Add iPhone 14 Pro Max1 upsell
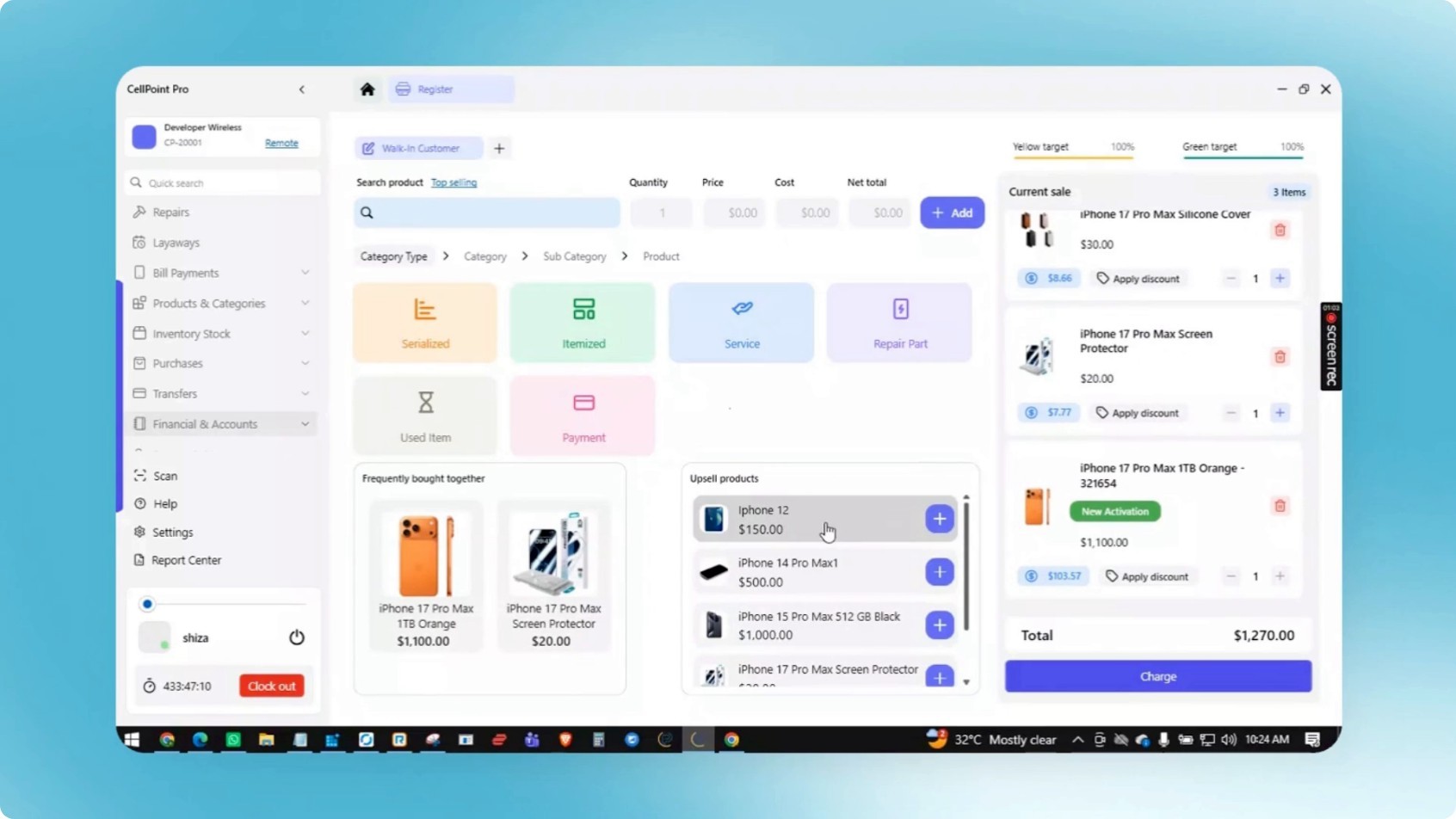The height and width of the screenshot is (819, 1456). point(940,572)
